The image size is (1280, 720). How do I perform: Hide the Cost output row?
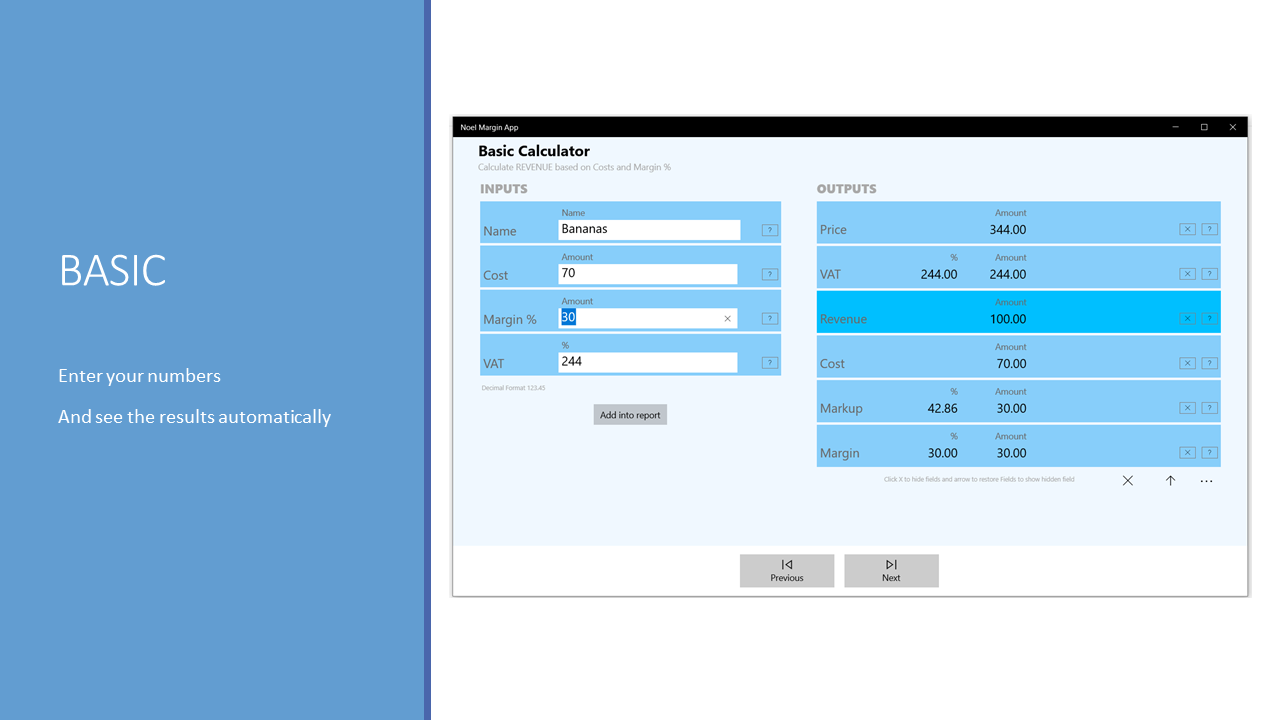coord(1187,364)
